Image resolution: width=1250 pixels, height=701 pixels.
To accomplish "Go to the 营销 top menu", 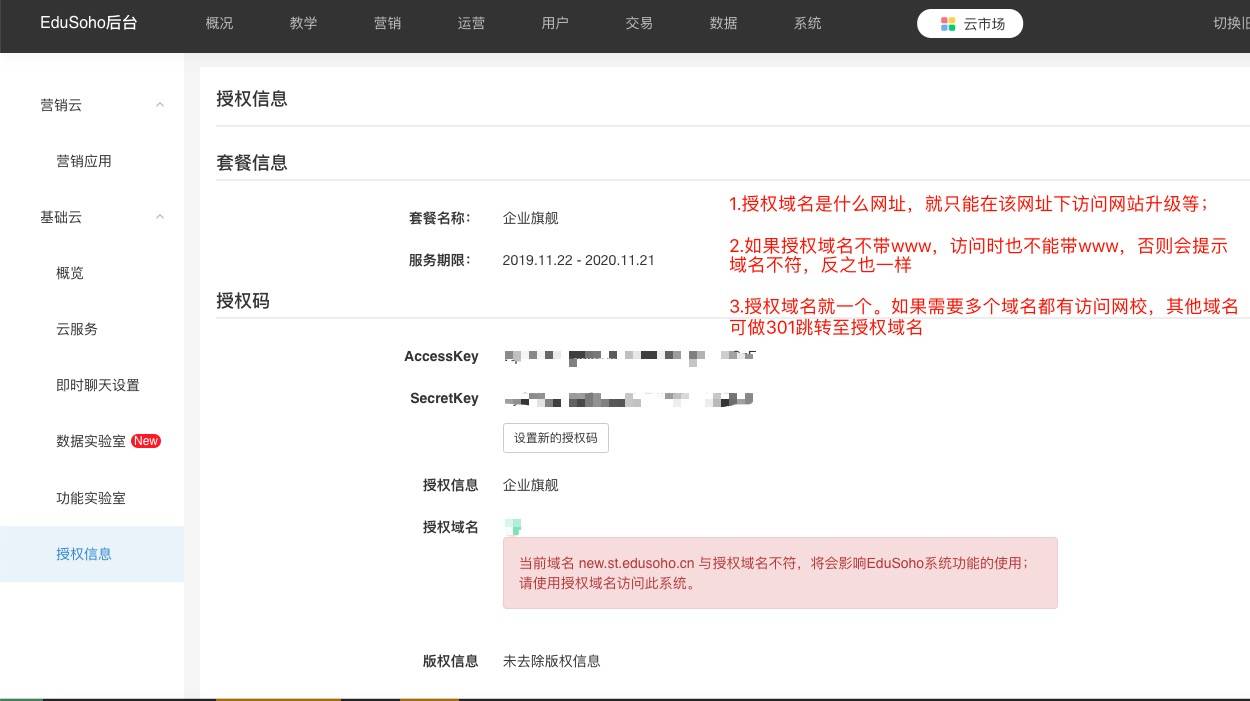I will [387, 23].
